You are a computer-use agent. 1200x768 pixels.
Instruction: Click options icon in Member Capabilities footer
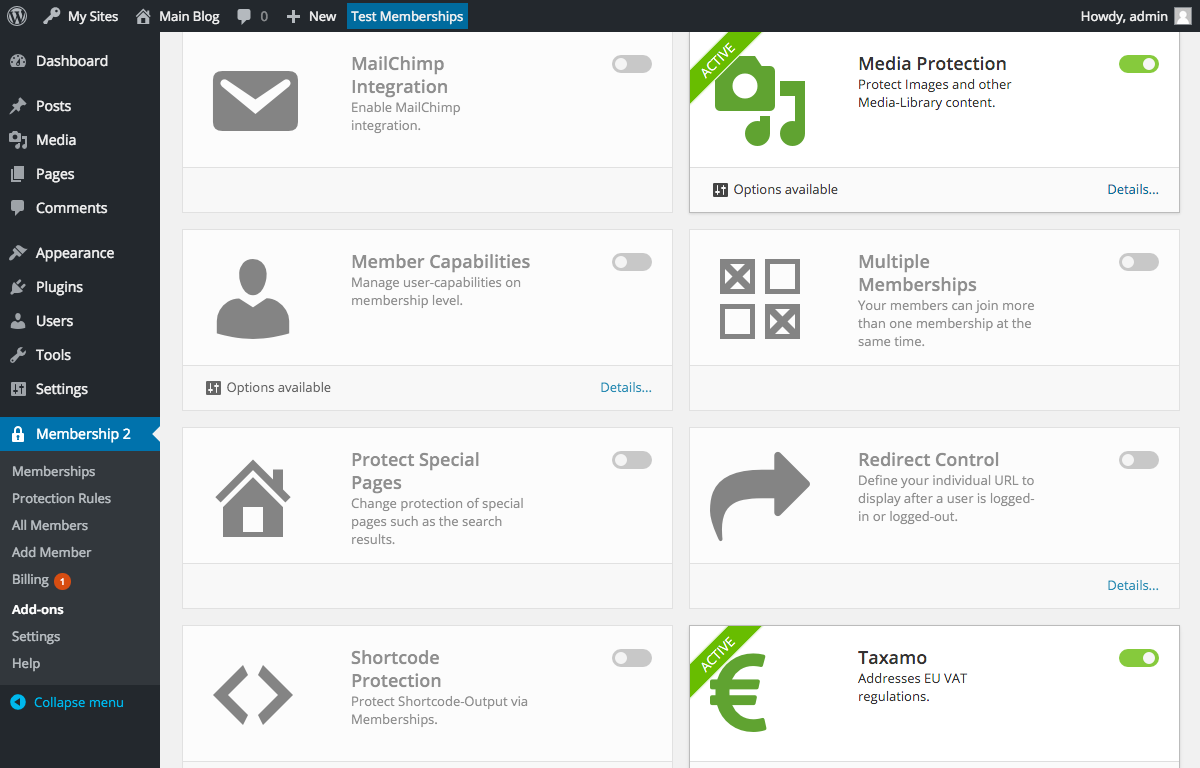[x=213, y=388]
